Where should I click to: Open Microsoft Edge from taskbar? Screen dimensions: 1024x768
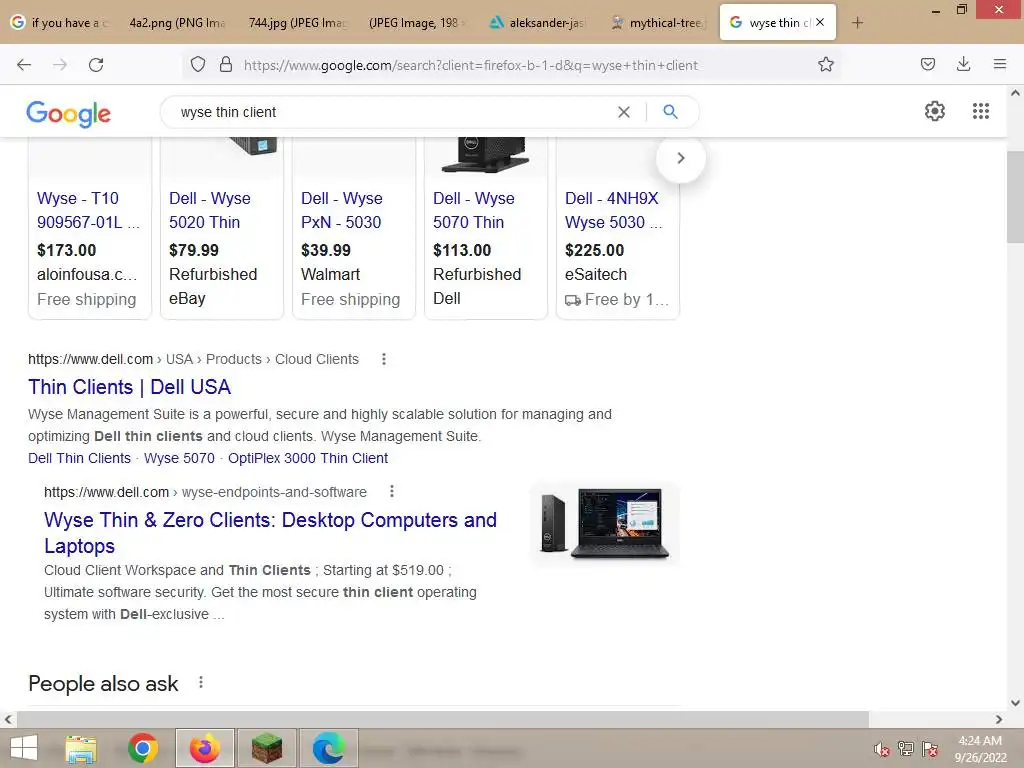[328, 748]
